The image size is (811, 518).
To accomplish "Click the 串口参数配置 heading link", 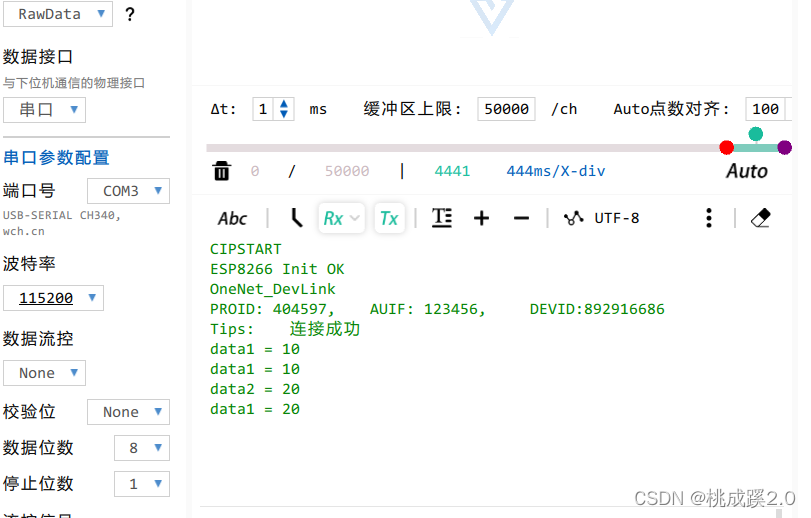I will [56, 157].
